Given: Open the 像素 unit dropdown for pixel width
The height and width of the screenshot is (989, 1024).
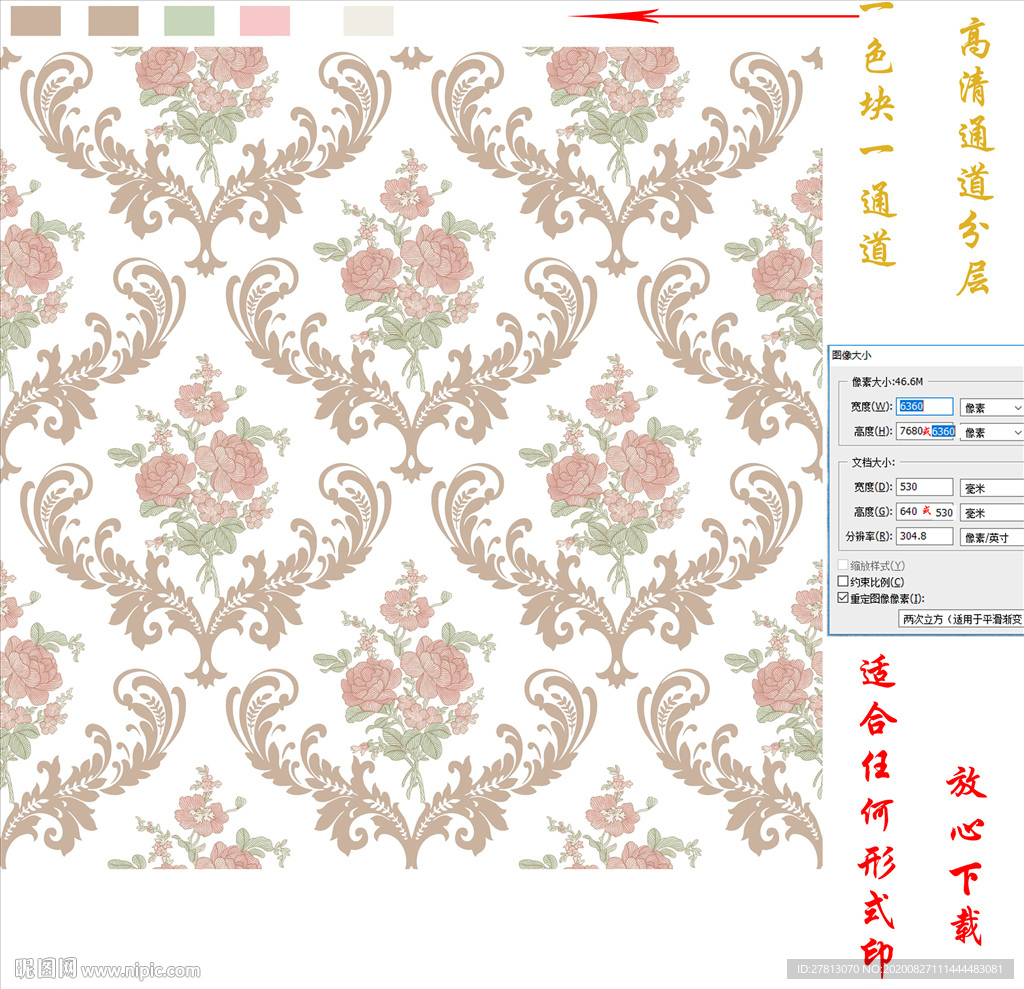Looking at the screenshot, I should 991,408.
